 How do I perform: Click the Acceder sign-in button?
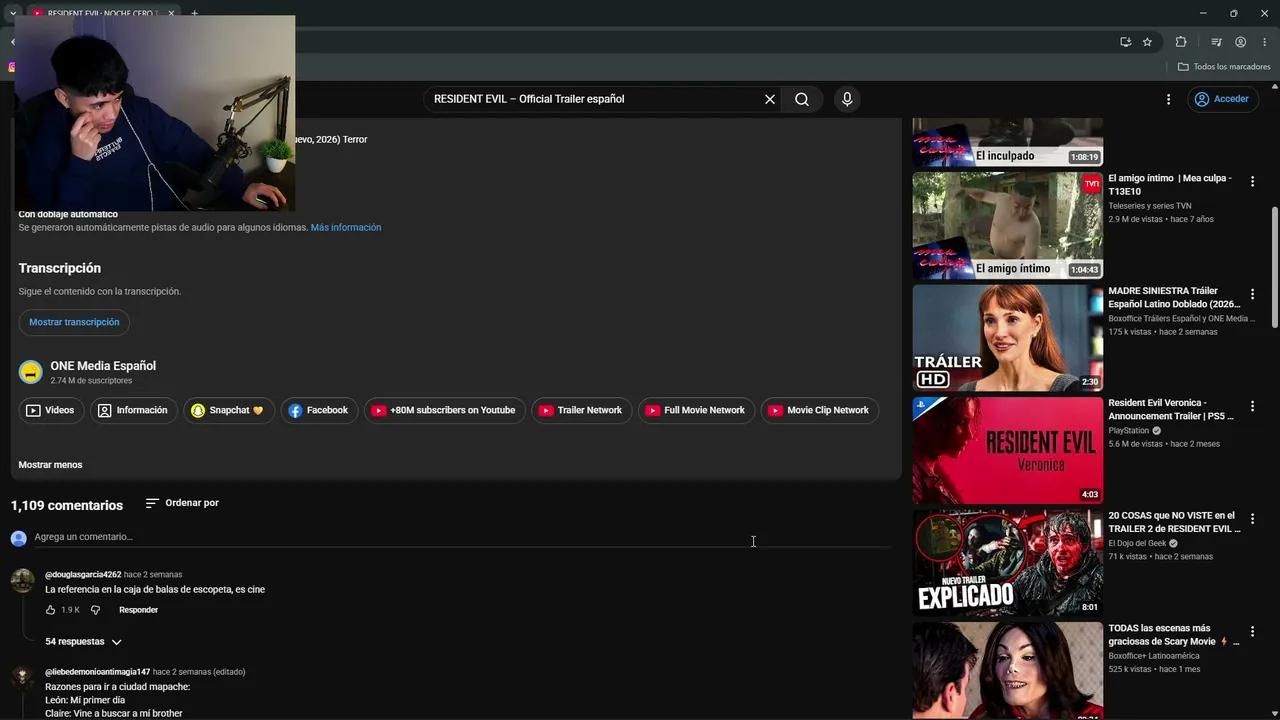[1221, 99]
